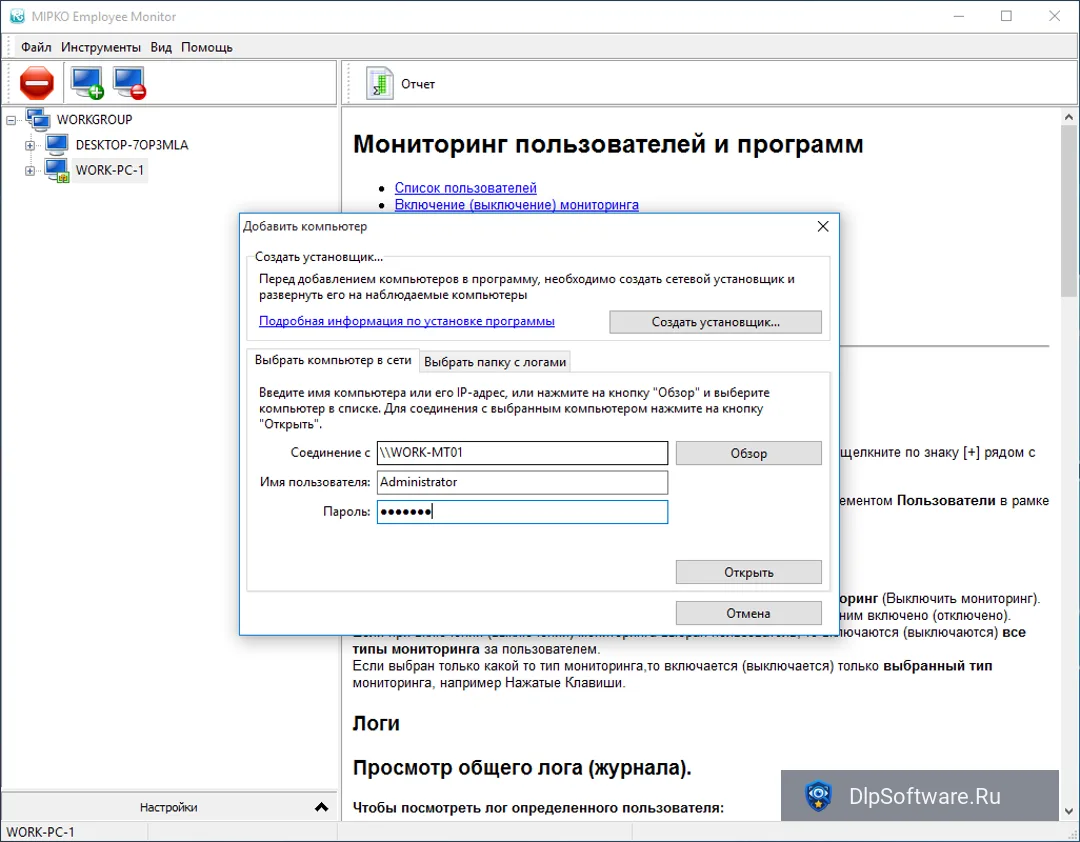Click WORK-PC-1 in the status bar

[x=41, y=832]
